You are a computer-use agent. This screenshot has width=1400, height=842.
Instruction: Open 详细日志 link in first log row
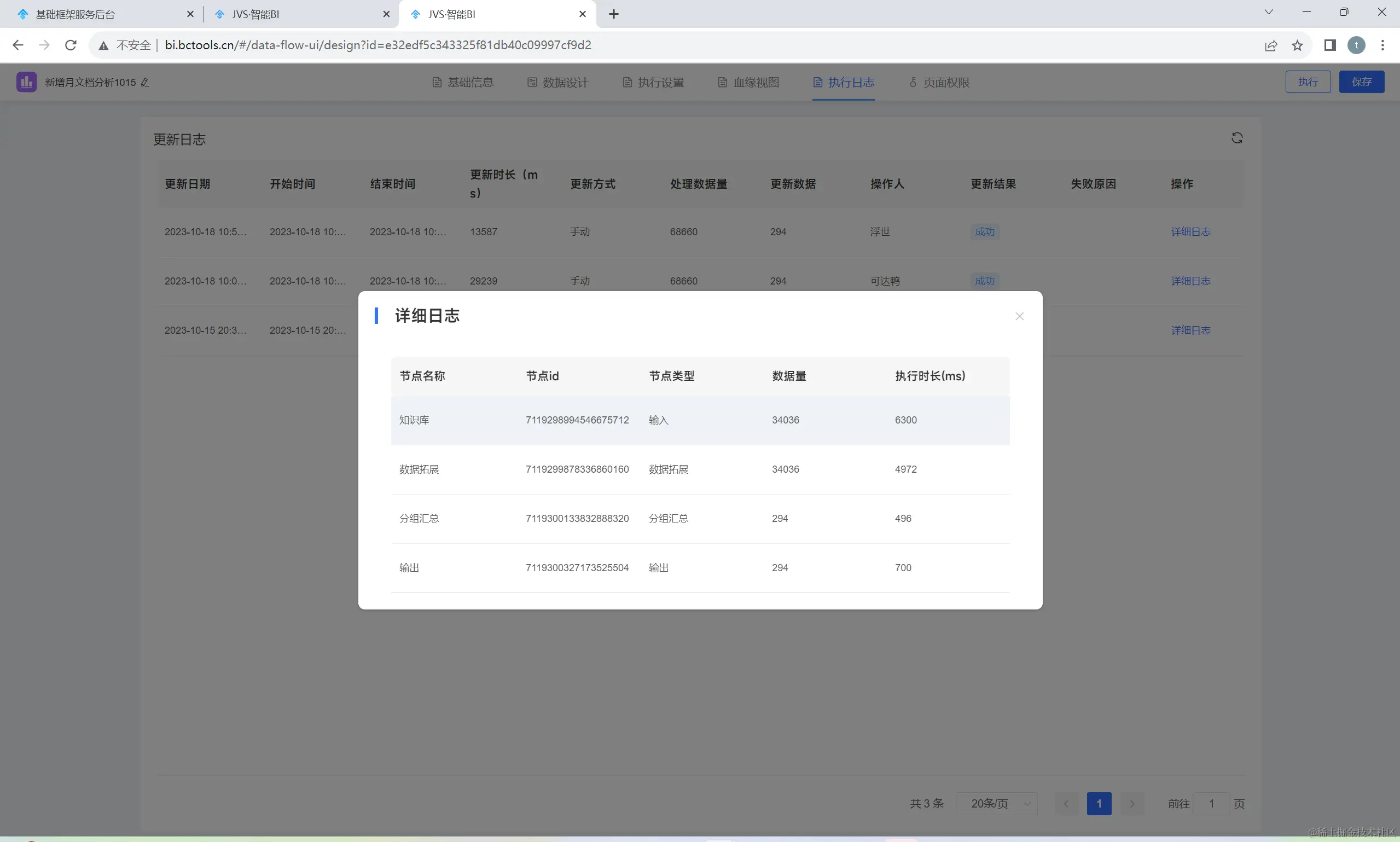point(1190,231)
